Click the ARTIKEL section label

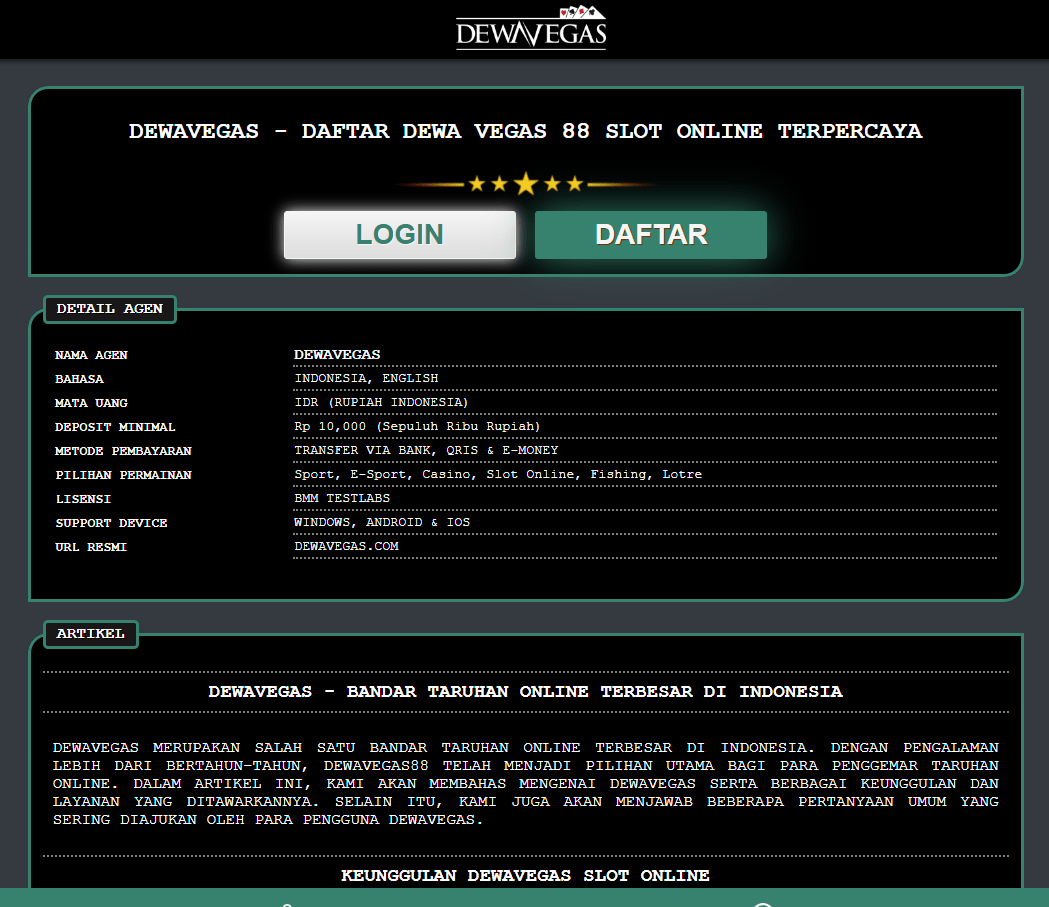point(90,634)
